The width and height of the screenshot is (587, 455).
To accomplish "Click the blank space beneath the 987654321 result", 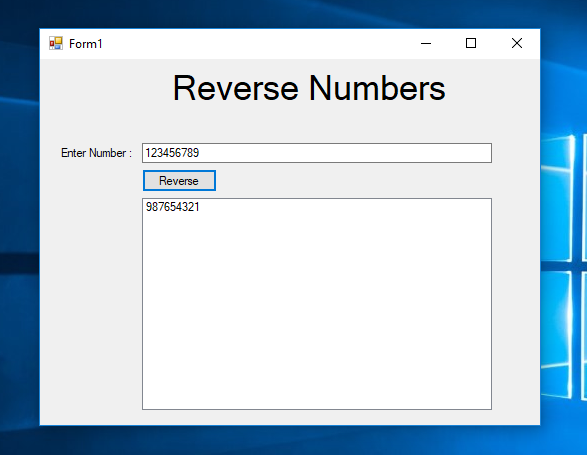I will 317,311.
